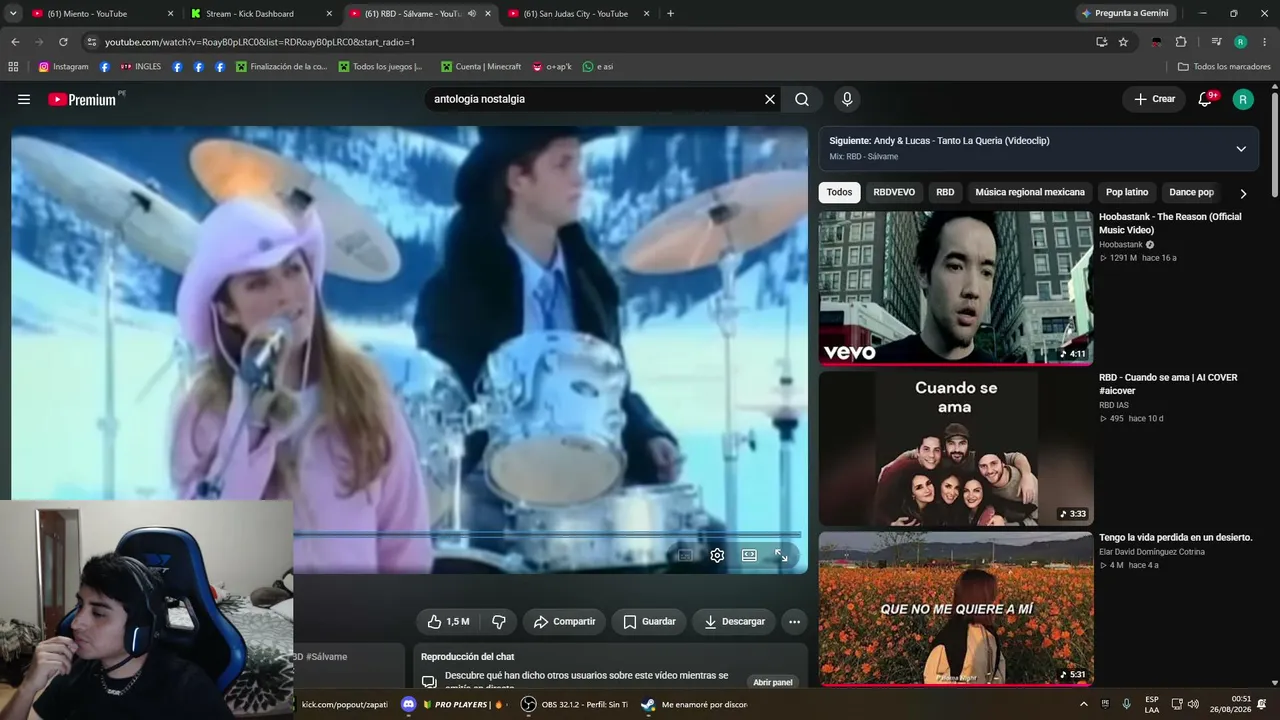Screen dimensions: 1280x720
Task: Seek on the video progress bar
Action: tap(547, 535)
